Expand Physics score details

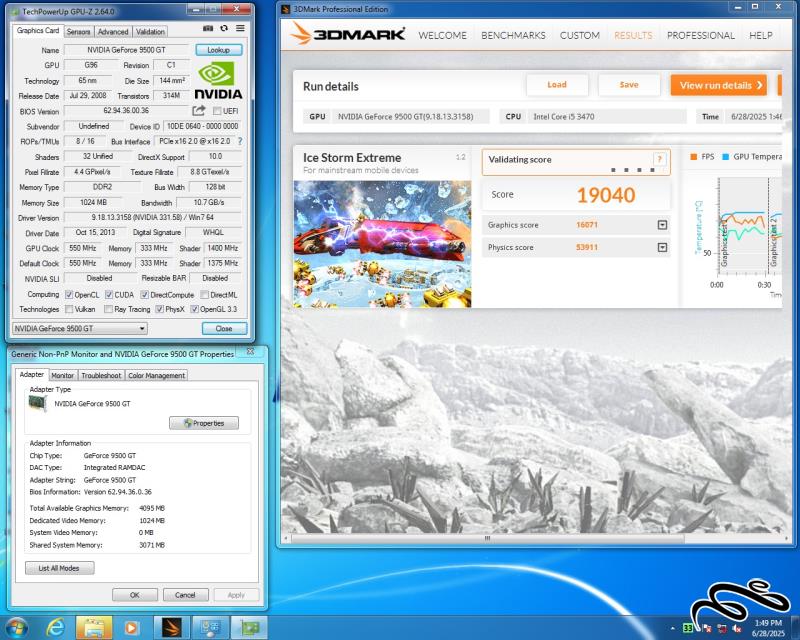[662, 247]
